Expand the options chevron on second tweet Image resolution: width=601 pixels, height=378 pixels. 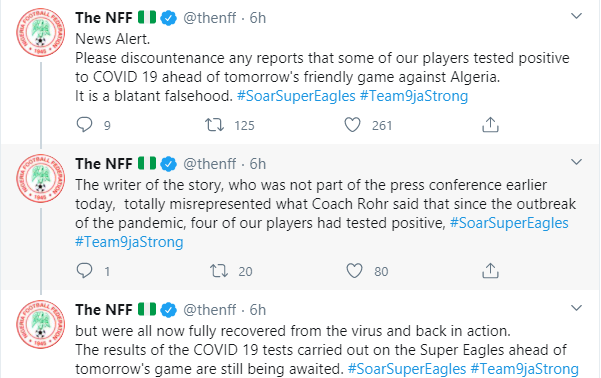click(x=576, y=162)
